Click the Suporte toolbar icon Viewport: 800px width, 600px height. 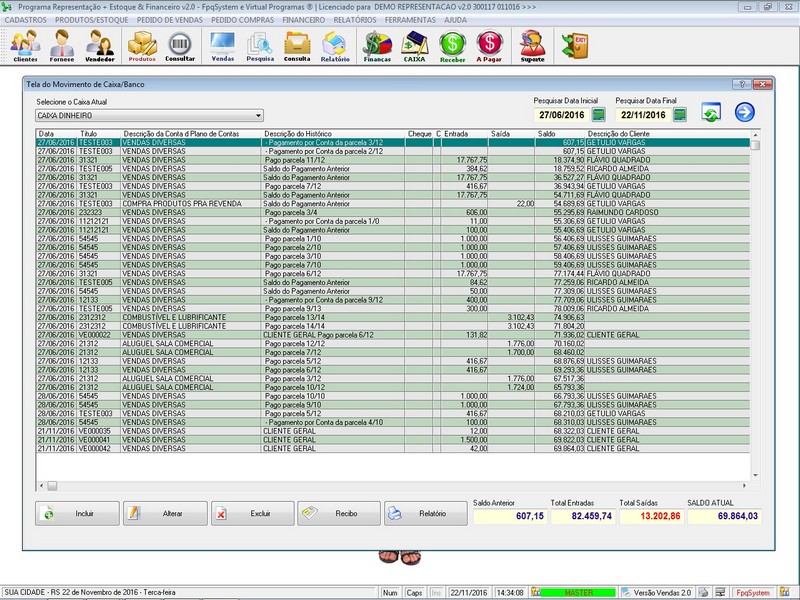click(x=533, y=46)
